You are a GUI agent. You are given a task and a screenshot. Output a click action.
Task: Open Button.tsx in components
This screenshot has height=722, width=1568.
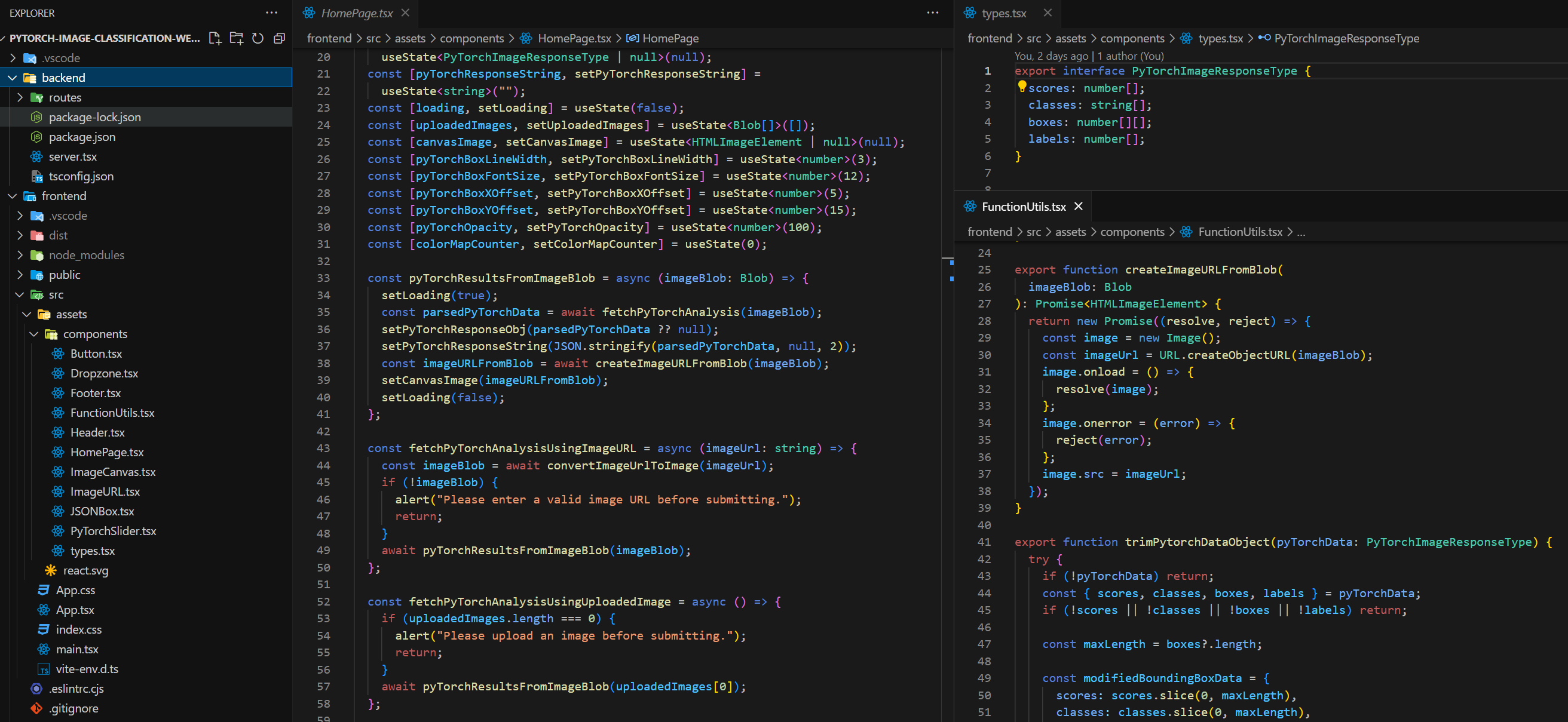tap(146, 354)
